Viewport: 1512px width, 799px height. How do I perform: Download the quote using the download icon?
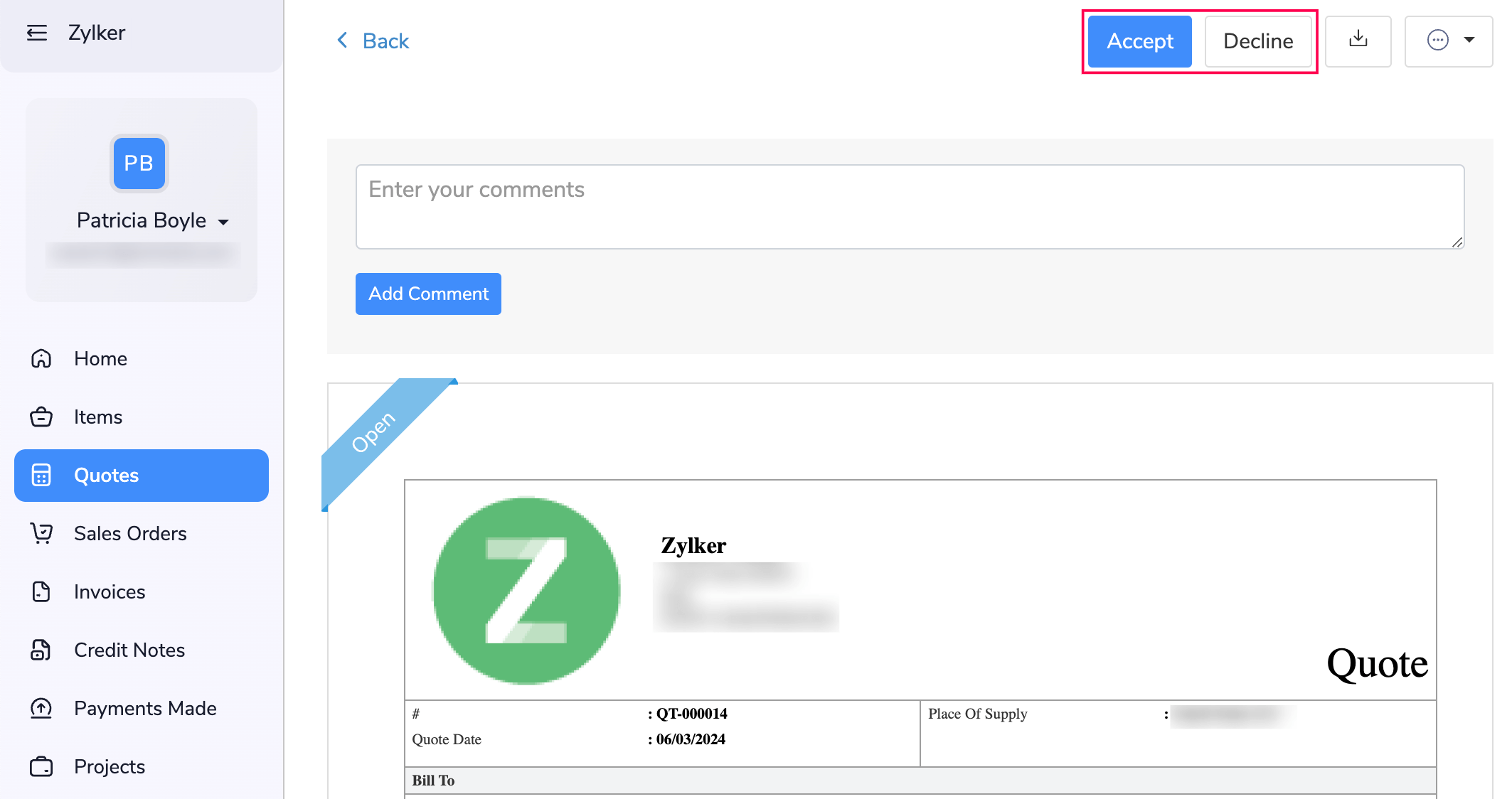pyautogui.click(x=1358, y=41)
